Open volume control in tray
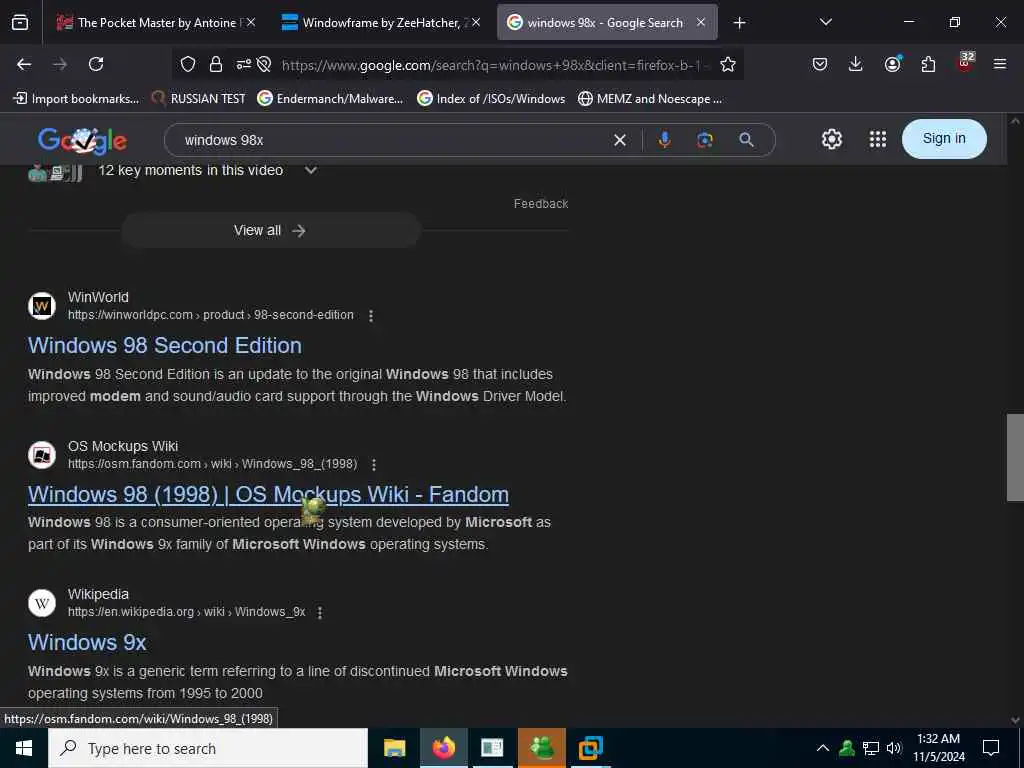1024x768 pixels. click(x=894, y=748)
